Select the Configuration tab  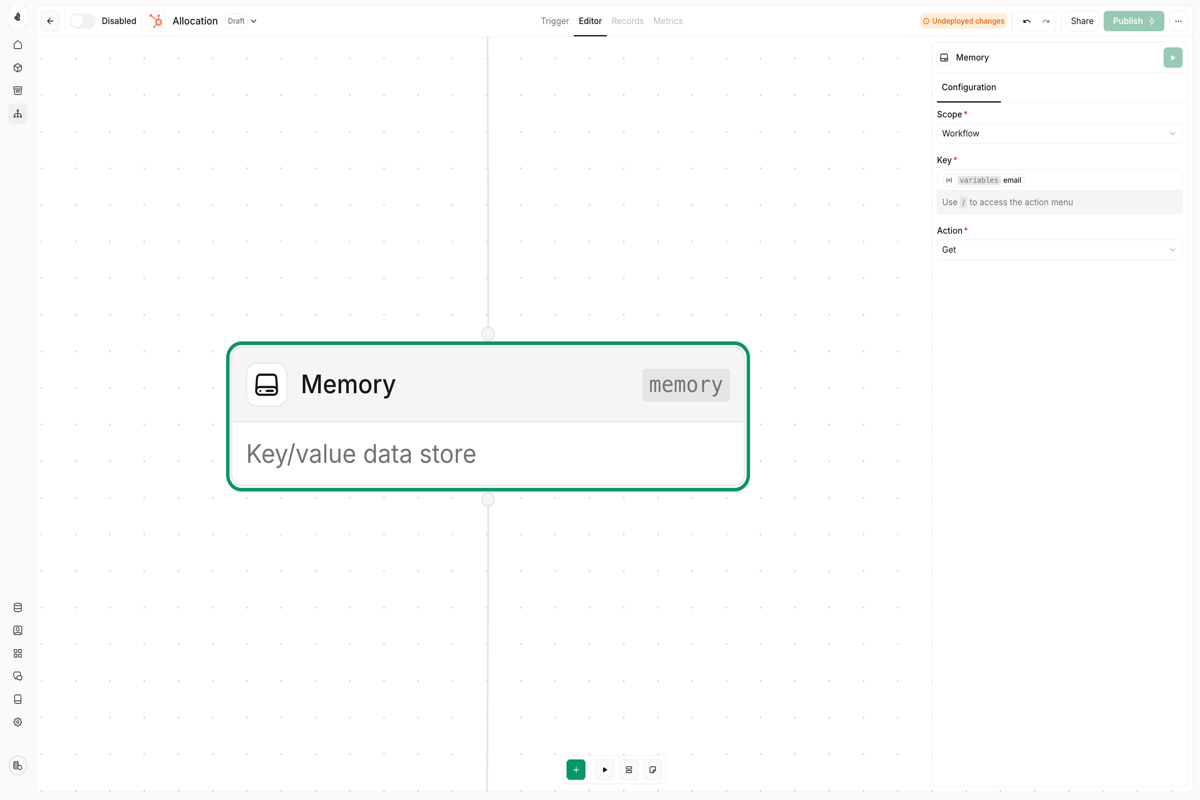tap(969, 87)
